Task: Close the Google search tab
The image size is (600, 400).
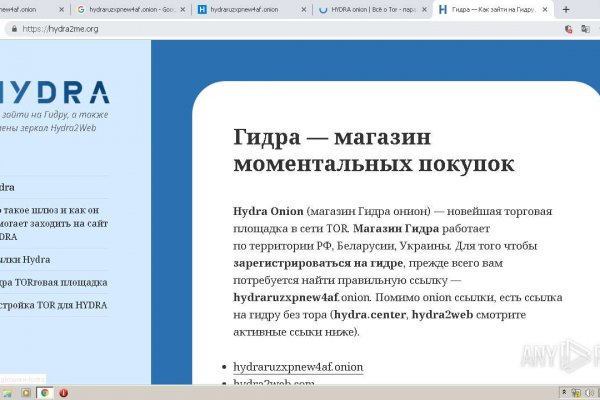Action: click(x=182, y=10)
